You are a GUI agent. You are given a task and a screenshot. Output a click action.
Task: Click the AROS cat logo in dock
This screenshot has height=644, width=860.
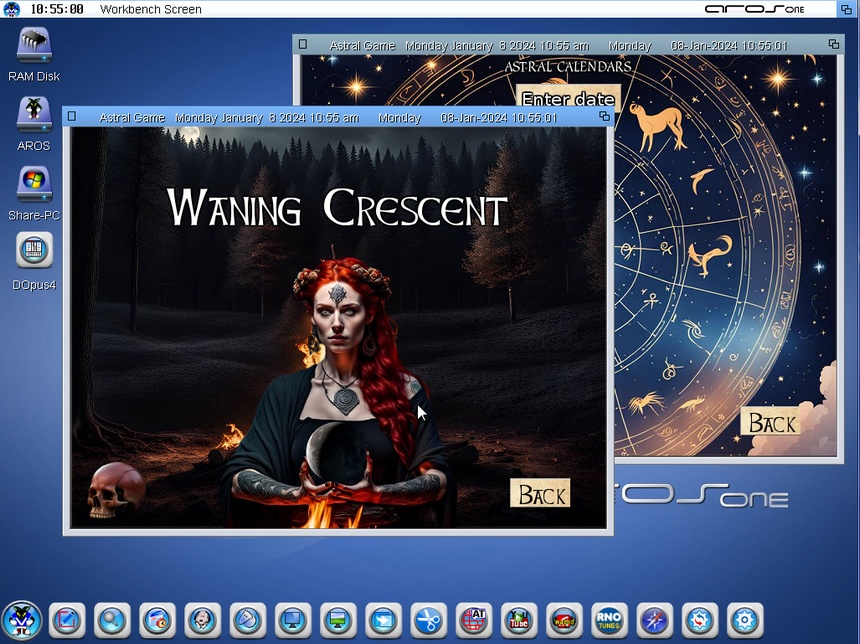click(x=21, y=620)
